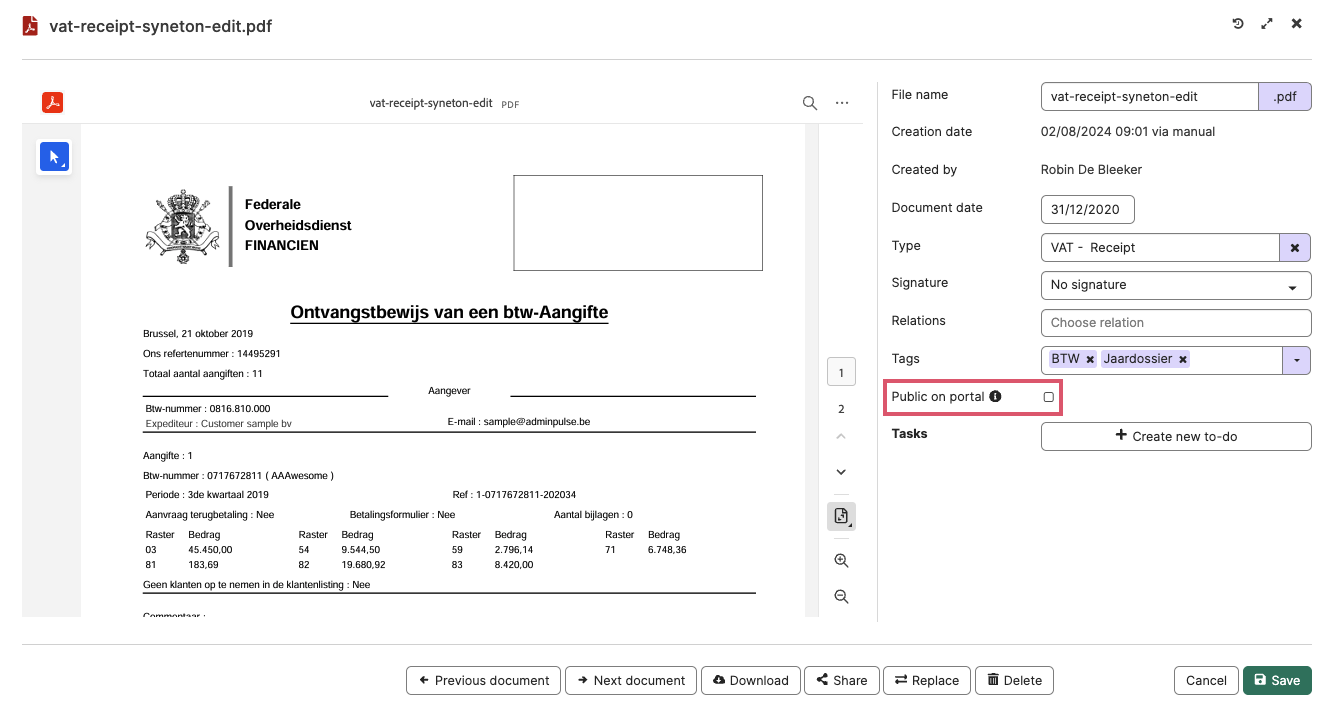Viewport: 1335px width, 710px height.
Task: Click the page fit view icon
Action: [841, 517]
